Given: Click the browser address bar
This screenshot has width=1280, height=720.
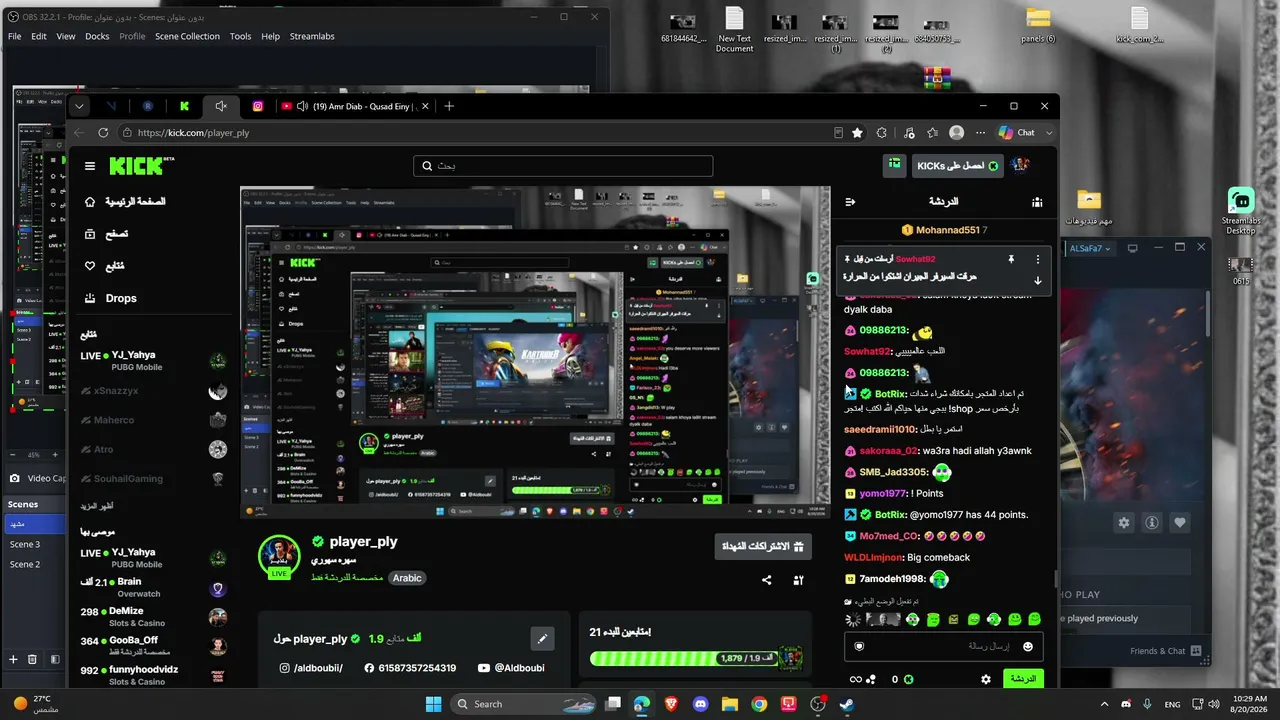Looking at the screenshot, I should (475, 132).
